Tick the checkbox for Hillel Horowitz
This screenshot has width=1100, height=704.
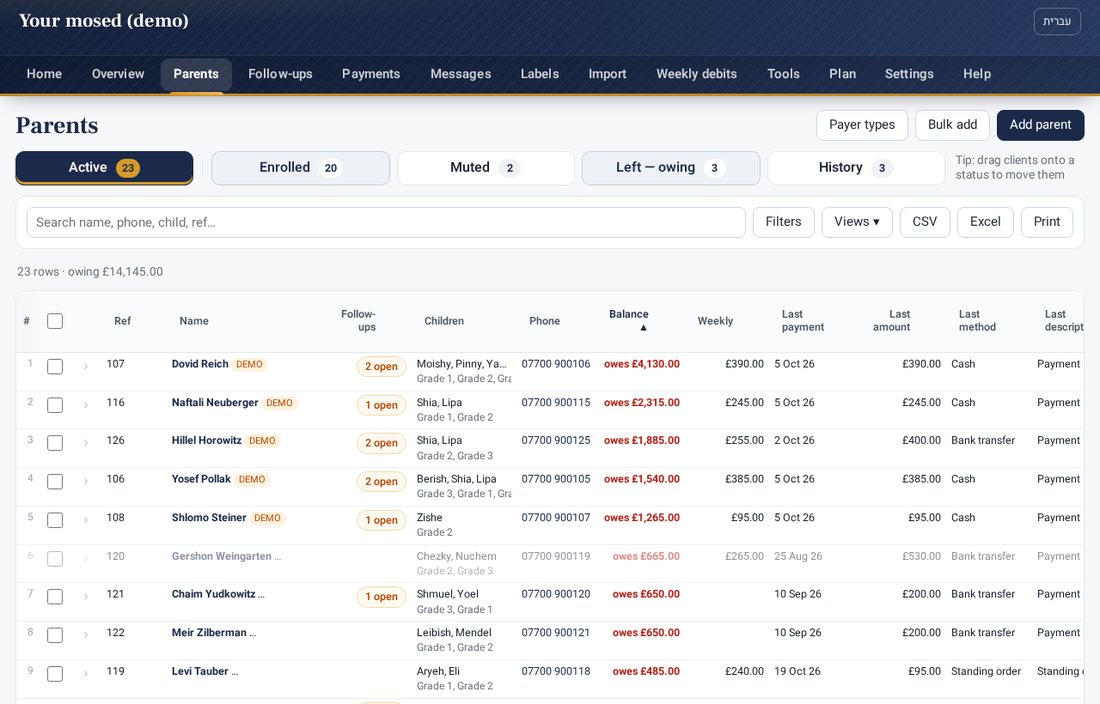click(55, 443)
